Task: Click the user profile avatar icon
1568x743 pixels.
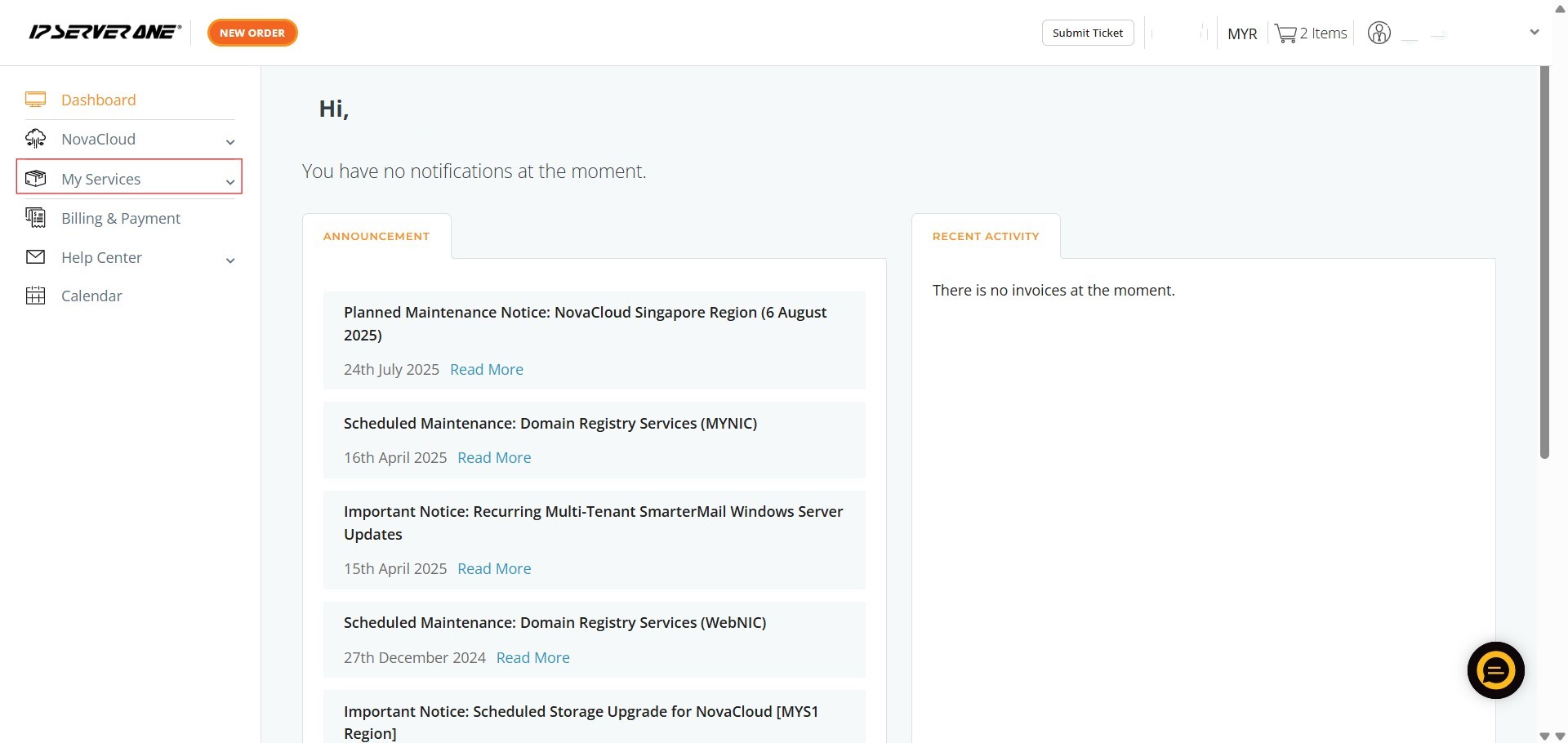Action: [1379, 33]
